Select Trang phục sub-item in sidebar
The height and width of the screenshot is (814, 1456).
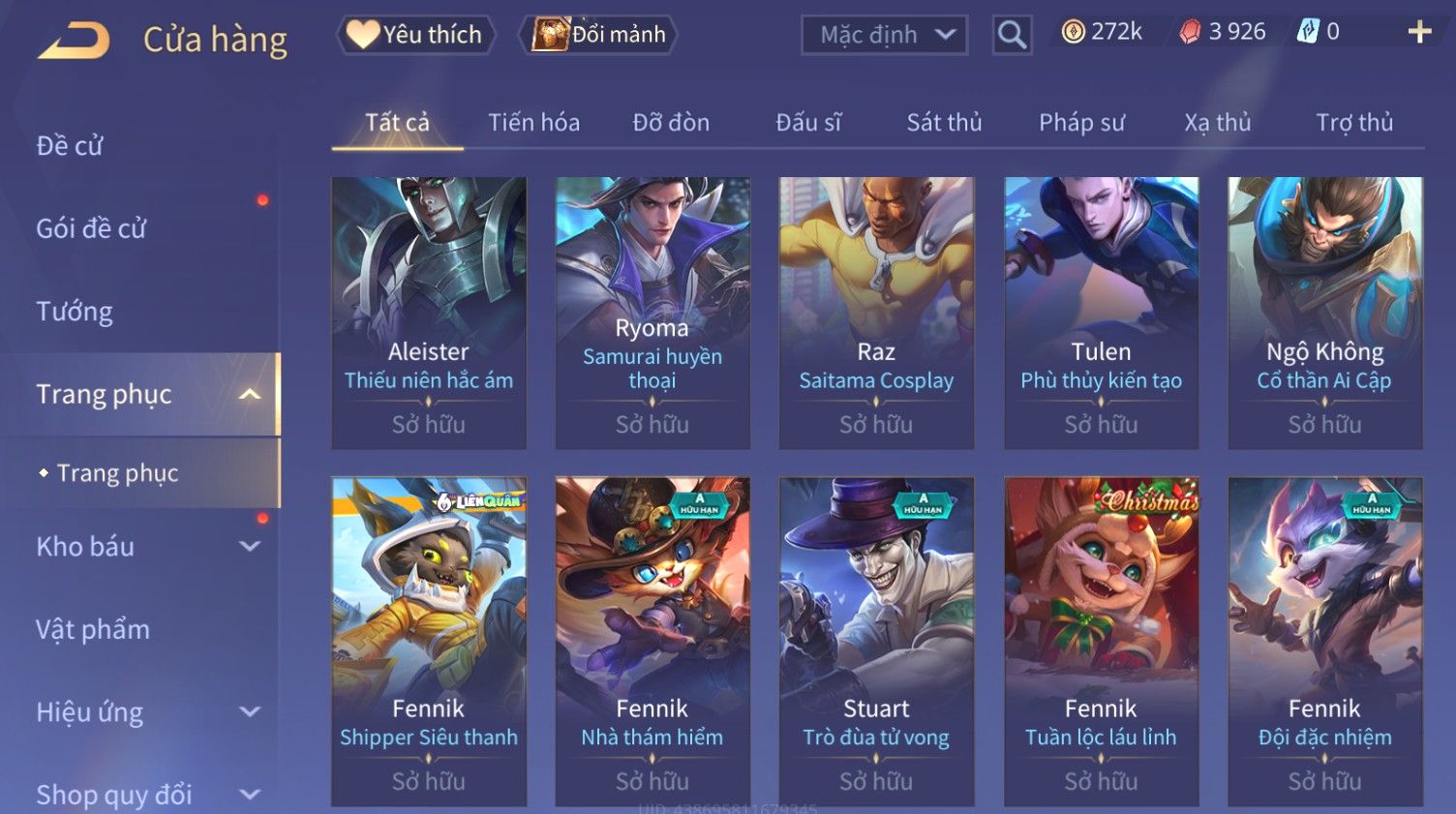click(117, 473)
